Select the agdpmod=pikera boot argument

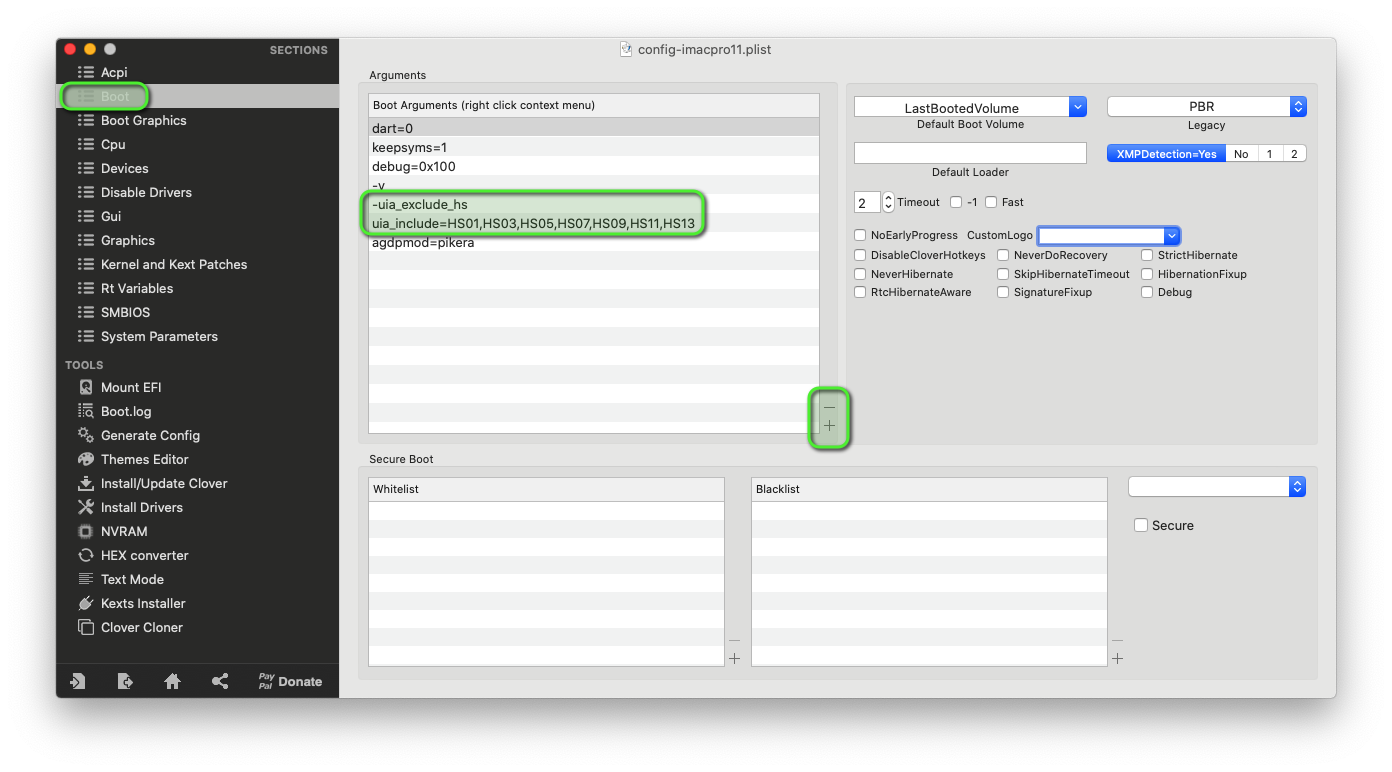pos(594,242)
